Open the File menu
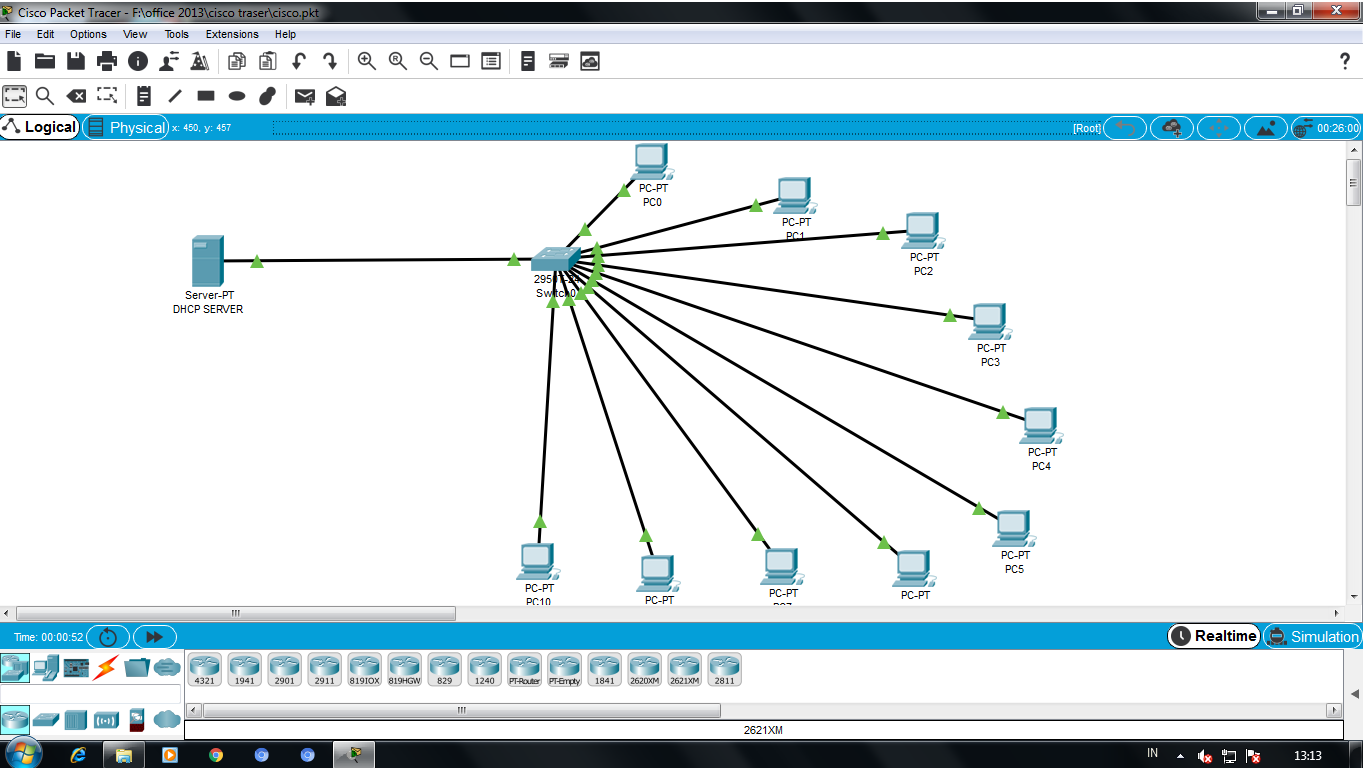The image size is (1366, 768). [13, 34]
